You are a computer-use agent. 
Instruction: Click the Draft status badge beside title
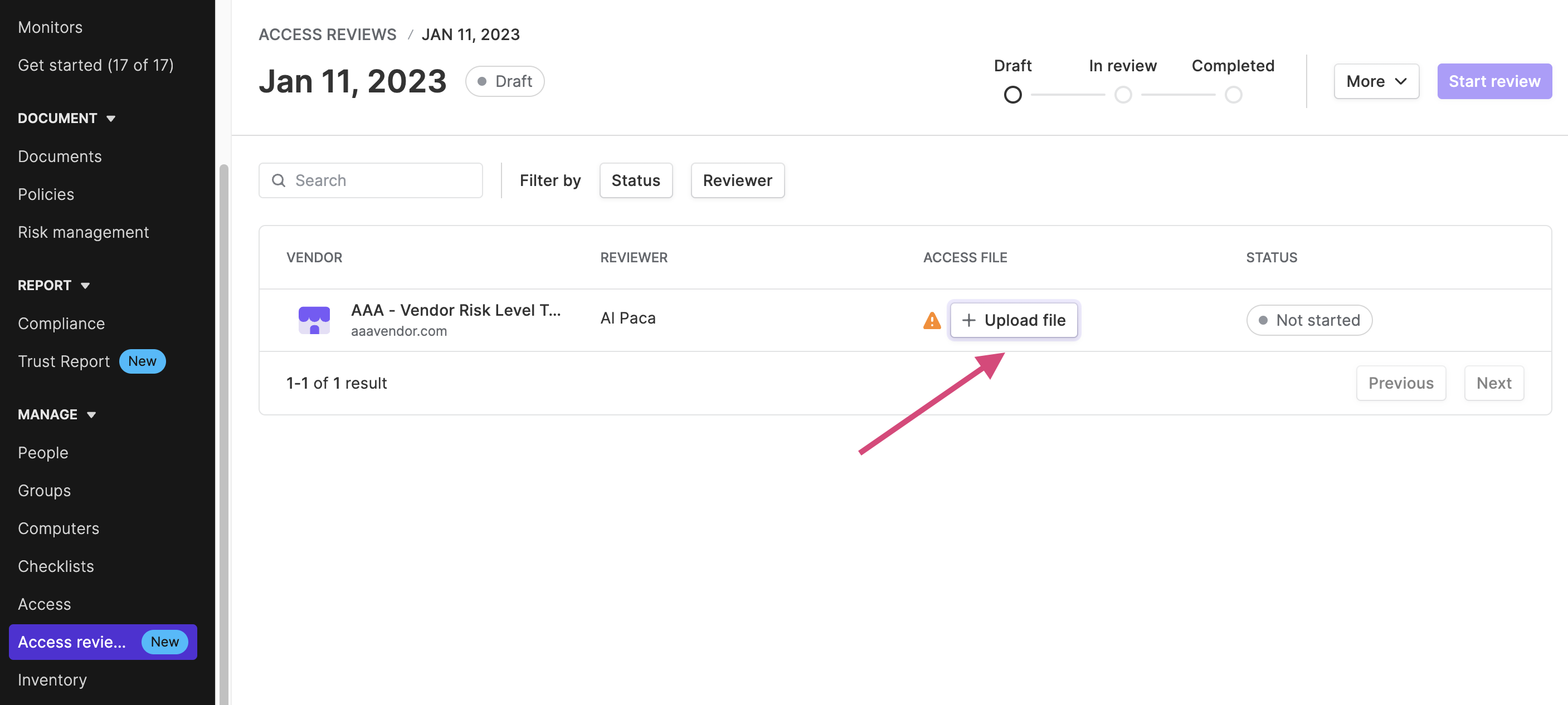[505, 81]
